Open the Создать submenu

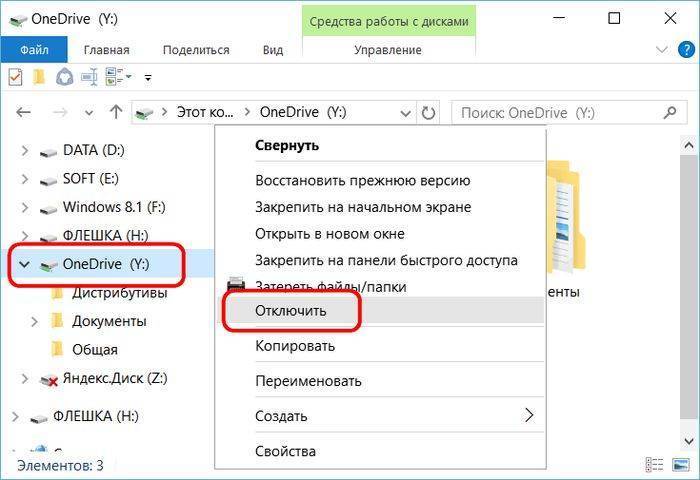pyautogui.click(x=379, y=416)
